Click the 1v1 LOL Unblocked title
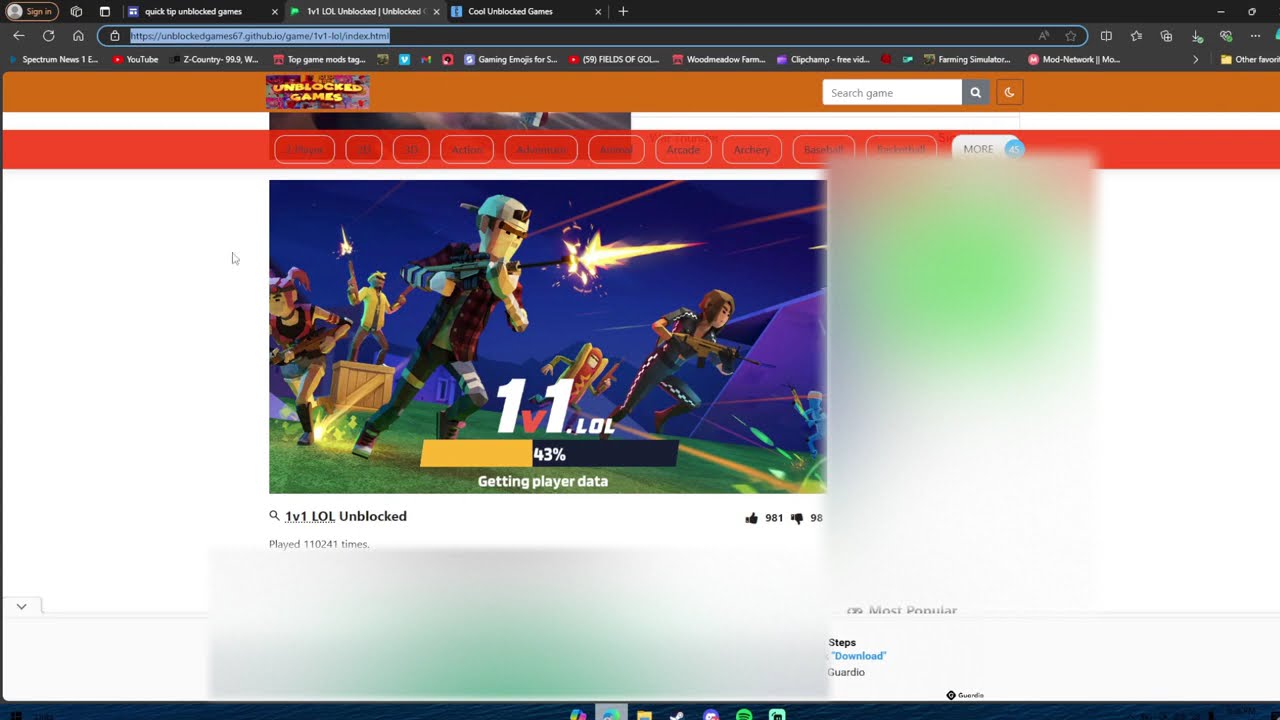Screen dimensions: 1280x720 (346, 516)
